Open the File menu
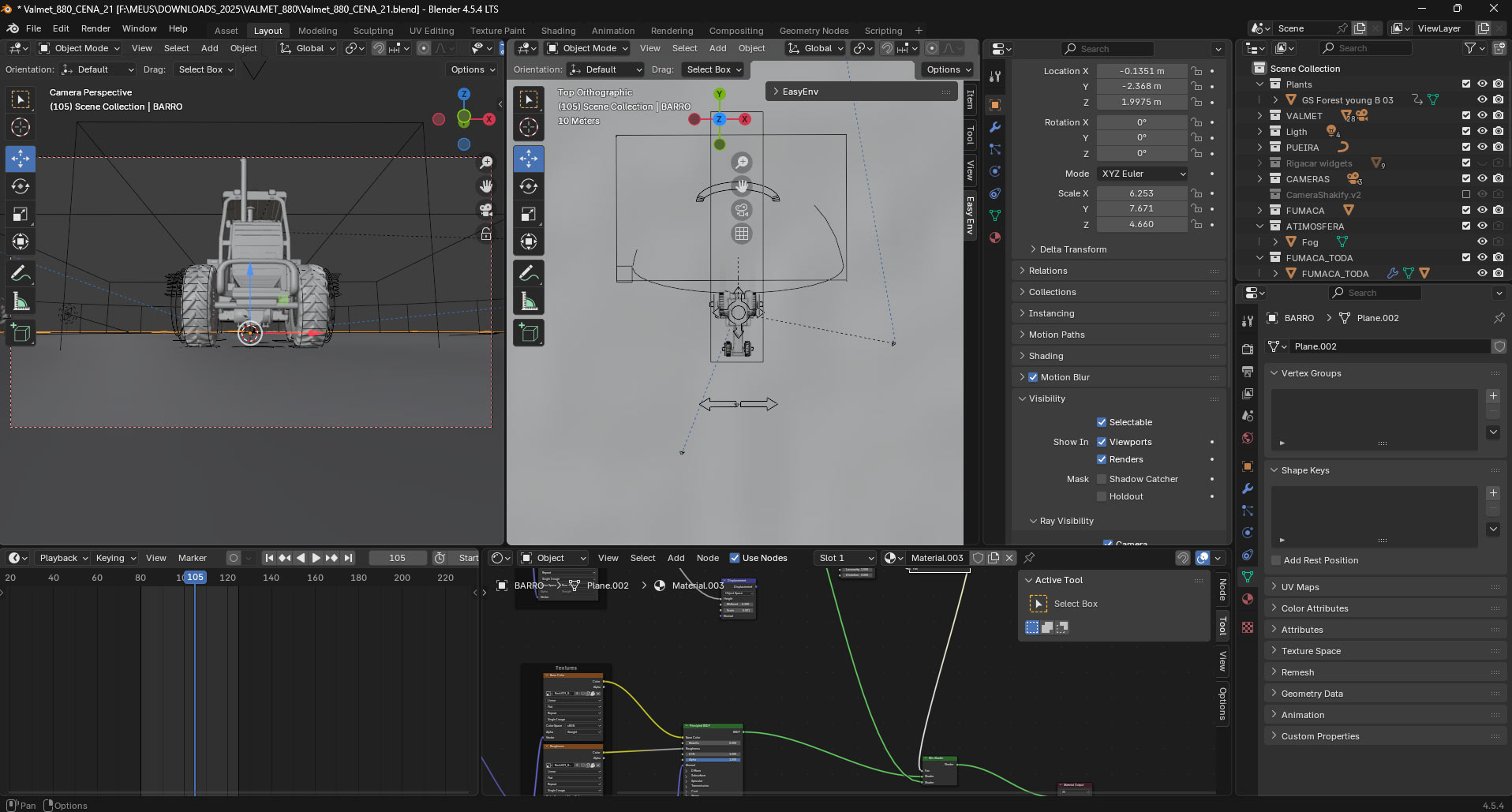The height and width of the screenshot is (812, 1512). [x=34, y=28]
